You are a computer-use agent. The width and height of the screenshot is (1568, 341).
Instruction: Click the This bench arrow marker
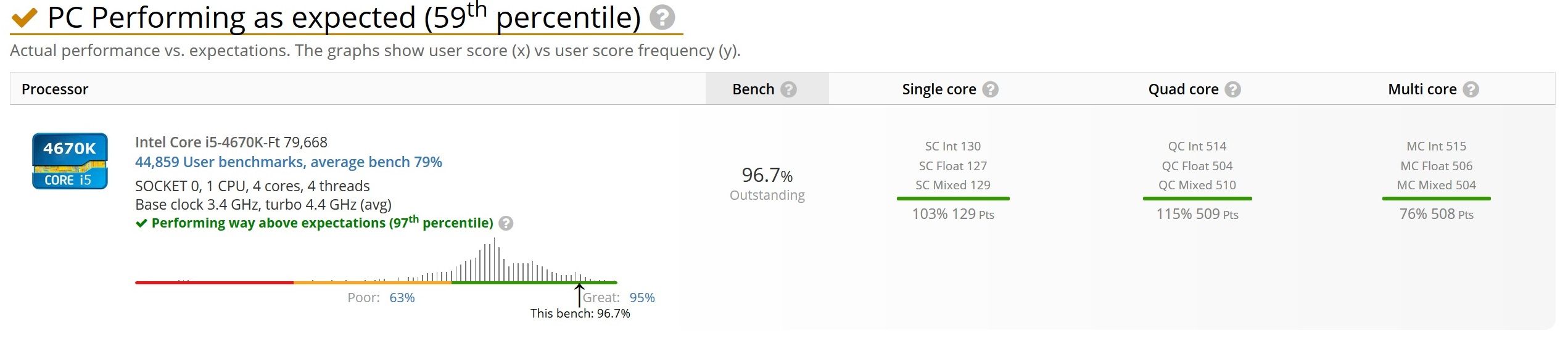(x=579, y=295)
